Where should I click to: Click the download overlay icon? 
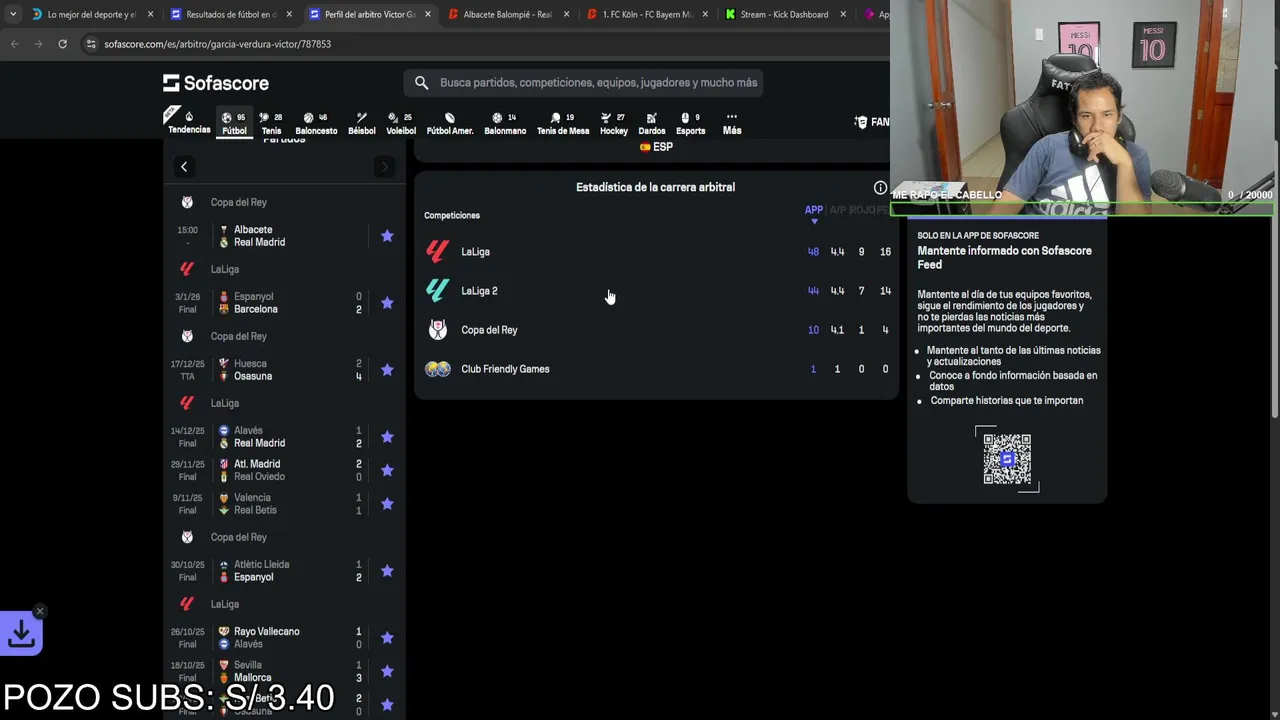coord(21,634)
